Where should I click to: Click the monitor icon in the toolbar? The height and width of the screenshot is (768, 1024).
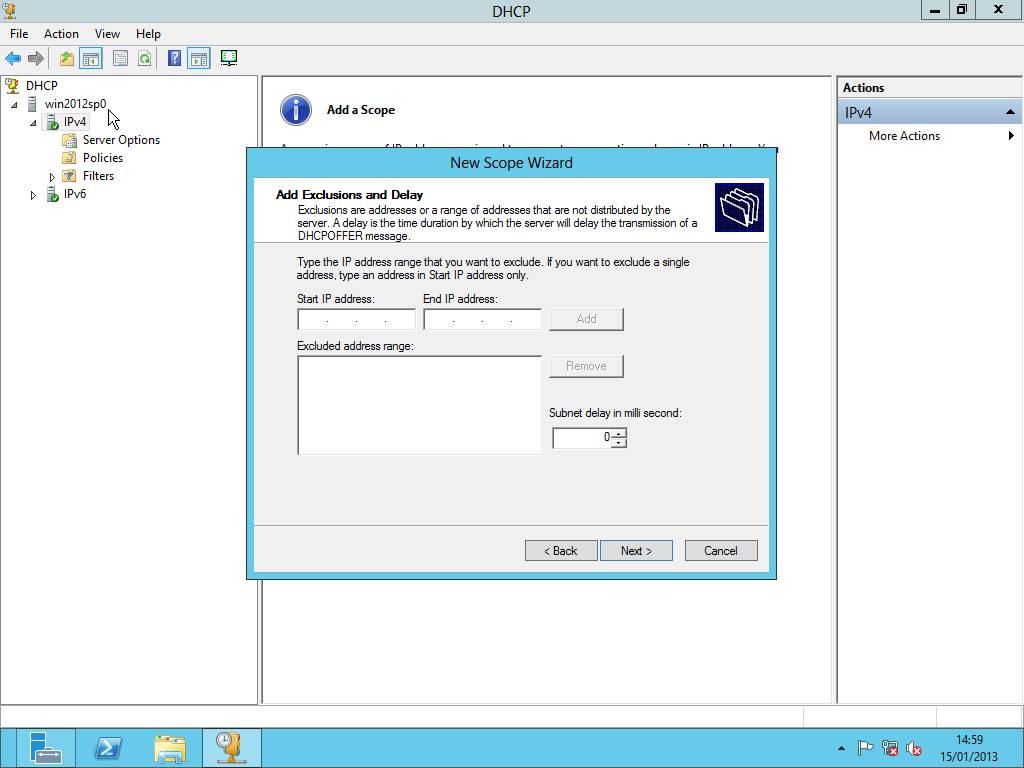click(x=229, y=58)
